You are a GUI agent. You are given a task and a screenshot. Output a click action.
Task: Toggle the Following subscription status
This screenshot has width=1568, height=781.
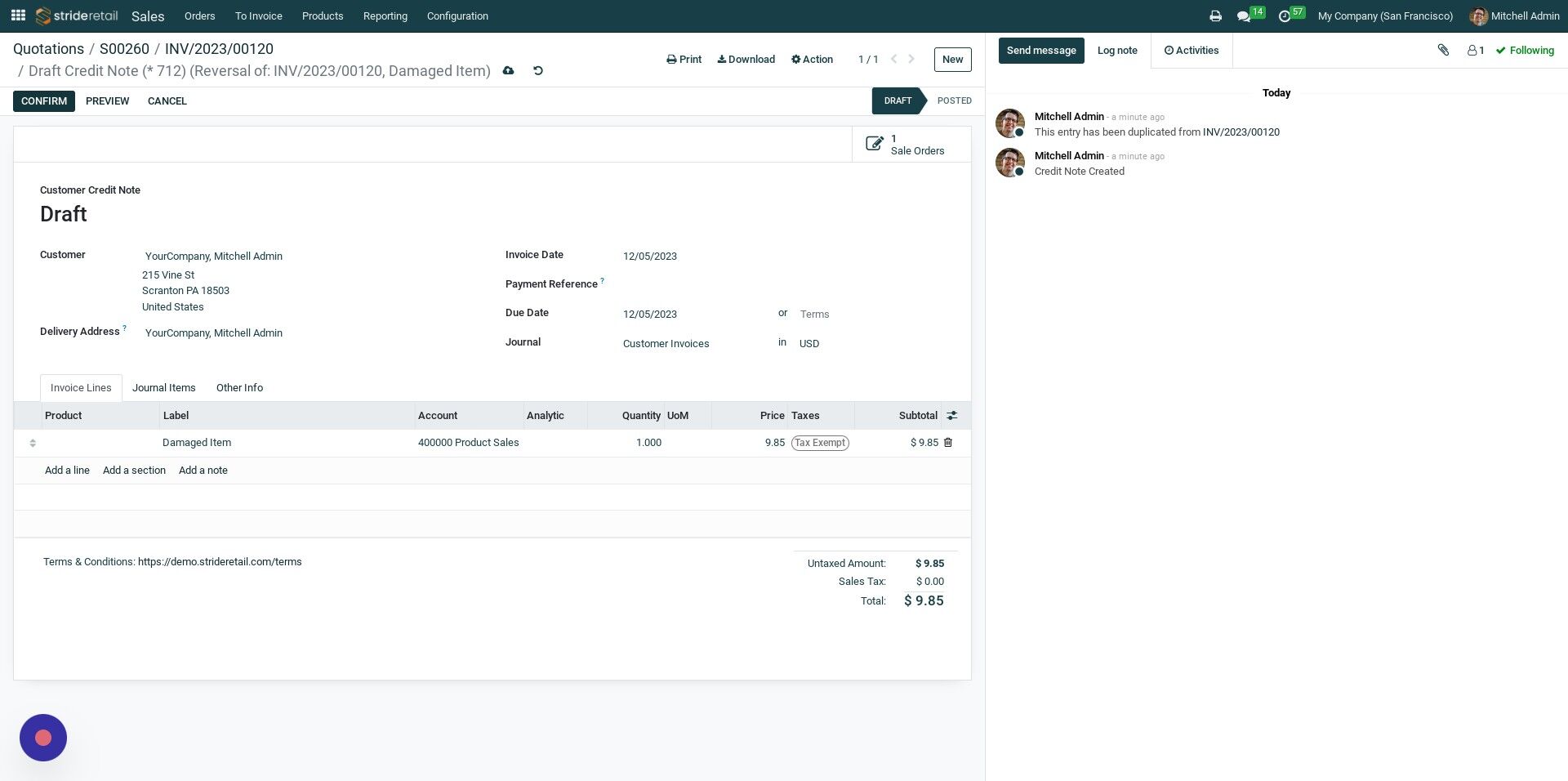coord(1525,51)
